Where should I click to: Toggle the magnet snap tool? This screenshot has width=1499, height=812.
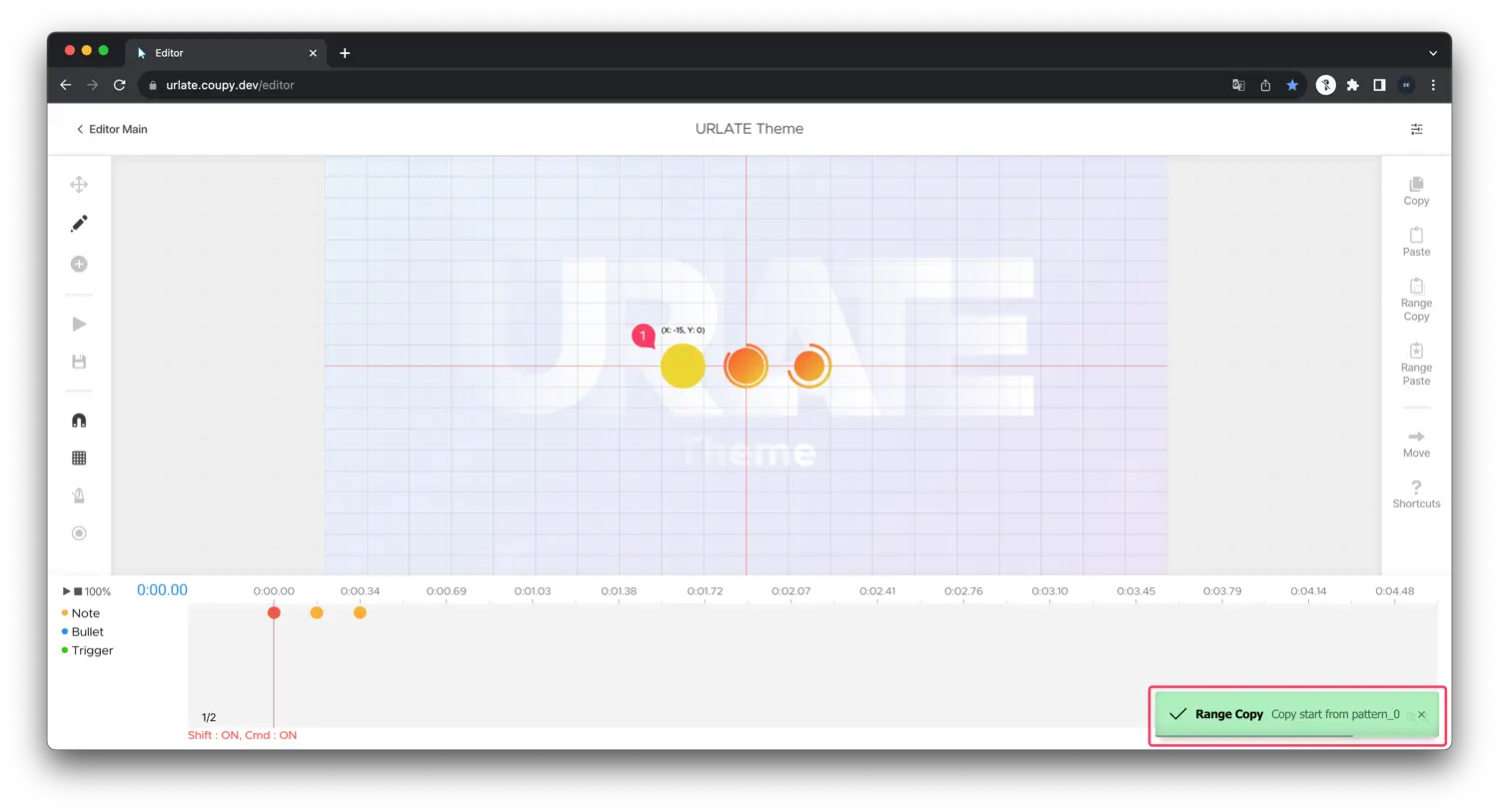click(79, 420)
